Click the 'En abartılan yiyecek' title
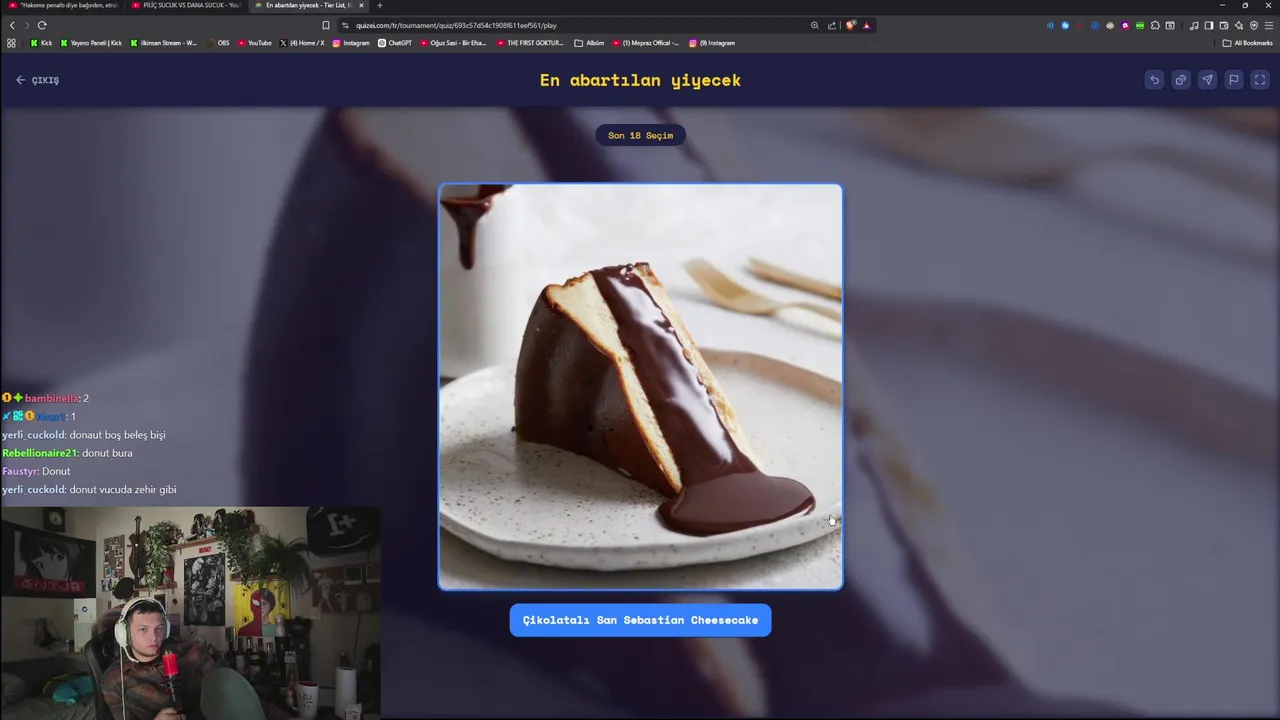Viewport: 1280px width, 720px height. tap(640, 80)
